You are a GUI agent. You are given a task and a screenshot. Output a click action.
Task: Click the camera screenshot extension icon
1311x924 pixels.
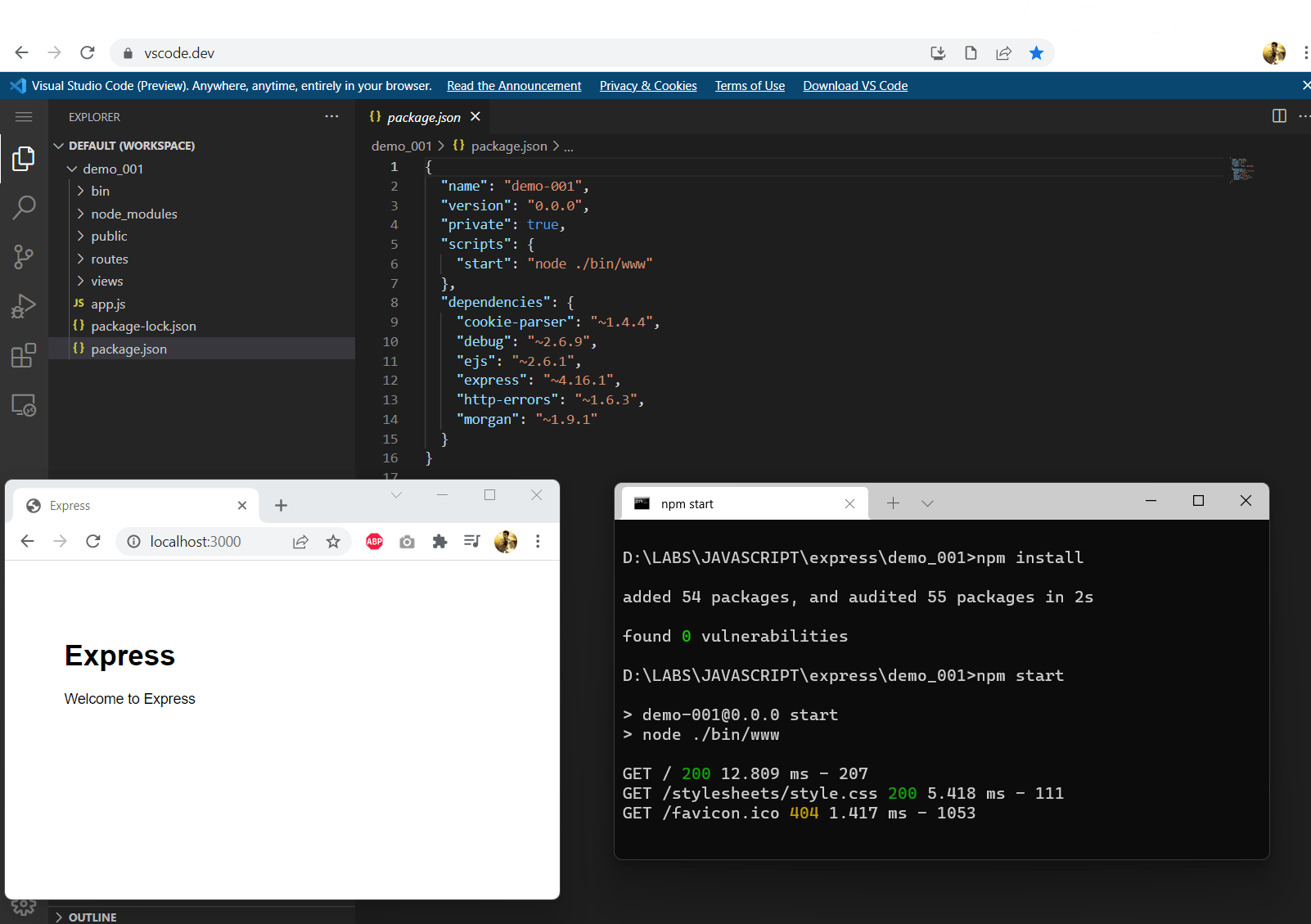click(407, 542)
